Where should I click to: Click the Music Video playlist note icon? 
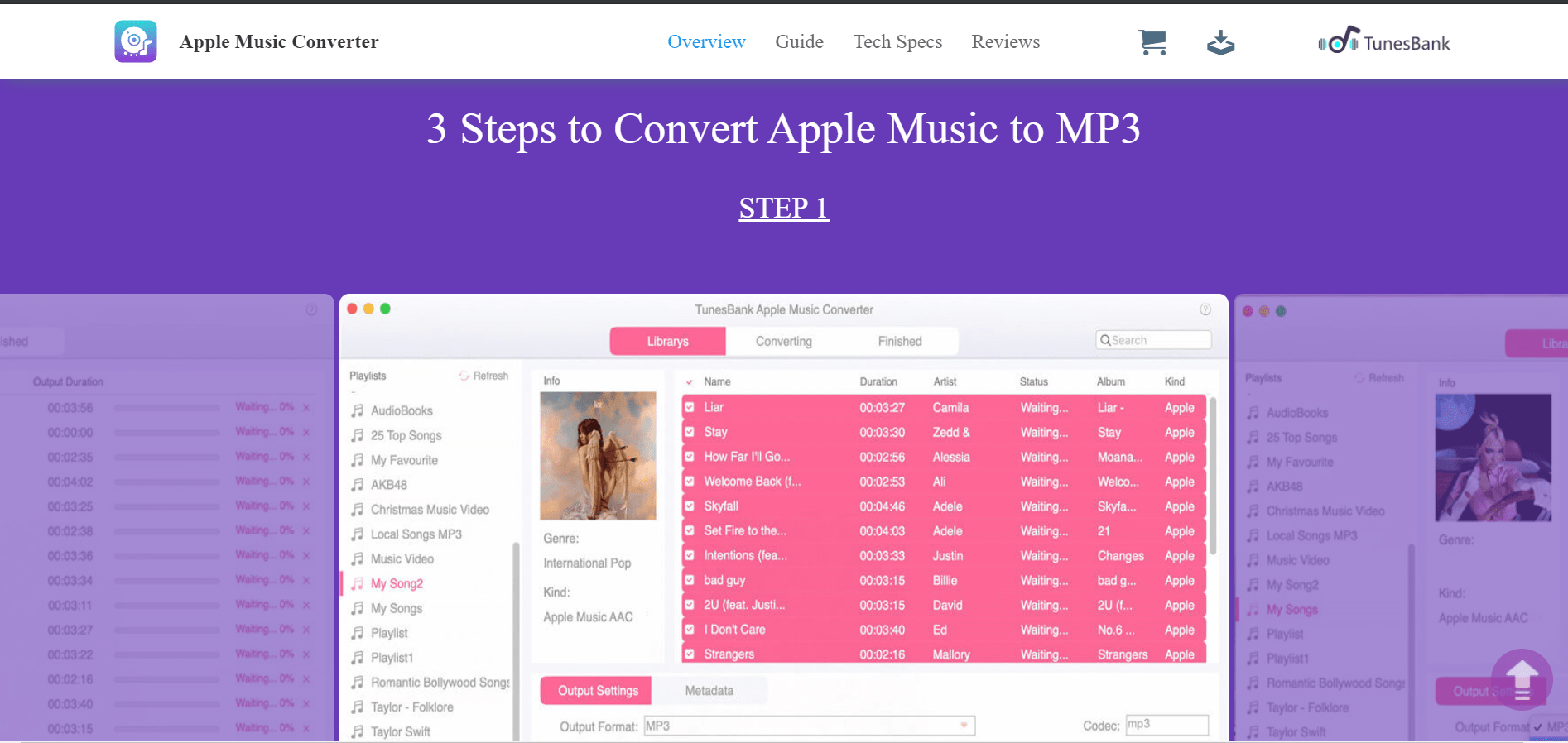(357, 558)
